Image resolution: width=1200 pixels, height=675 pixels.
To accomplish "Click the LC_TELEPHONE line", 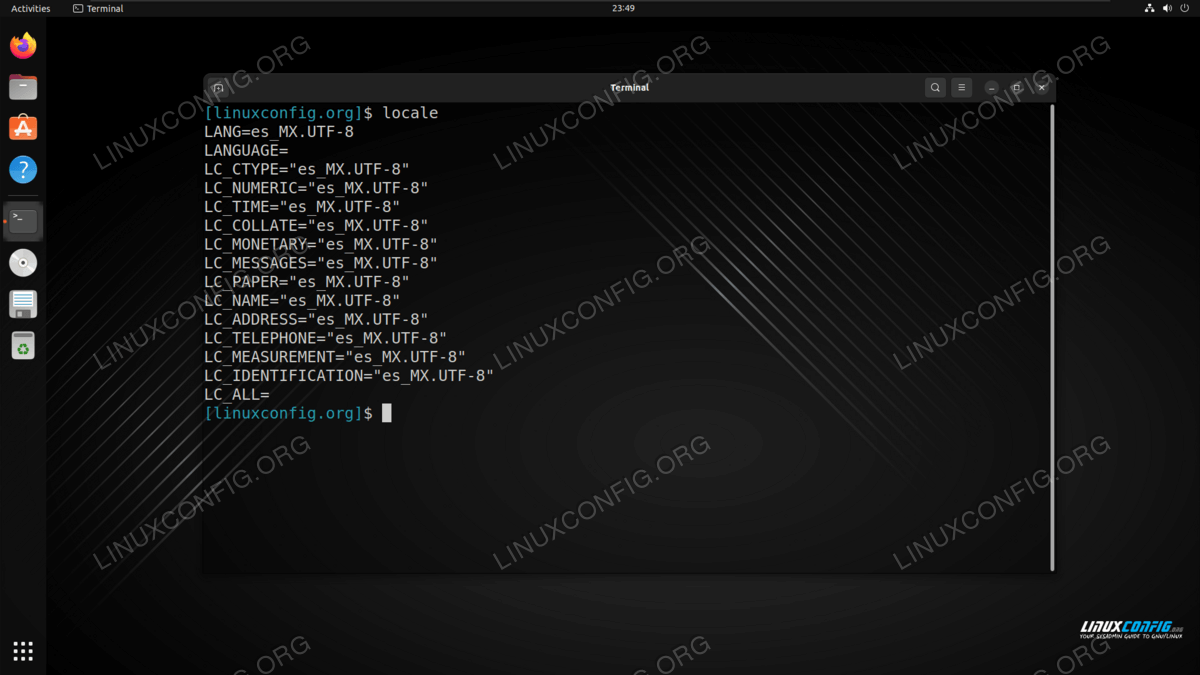I will [x=325, y=338].
